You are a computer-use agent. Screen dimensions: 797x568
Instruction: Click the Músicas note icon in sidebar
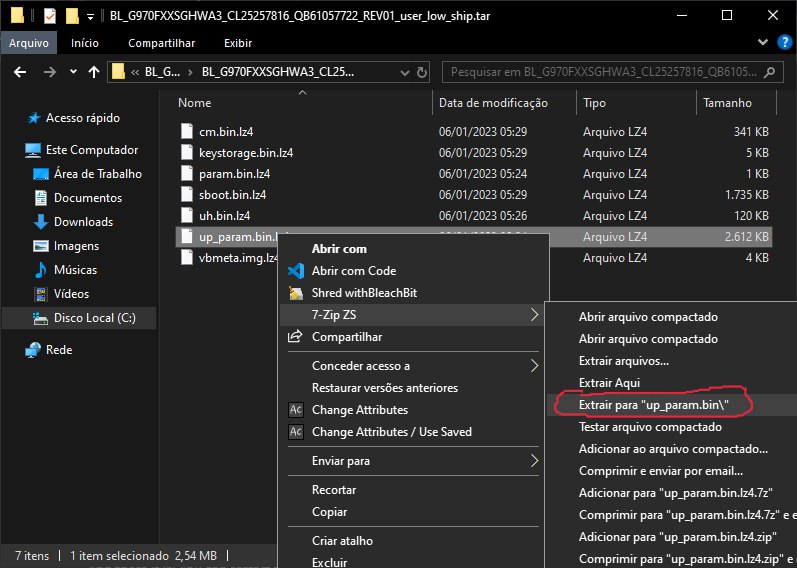tap(41, 270)
